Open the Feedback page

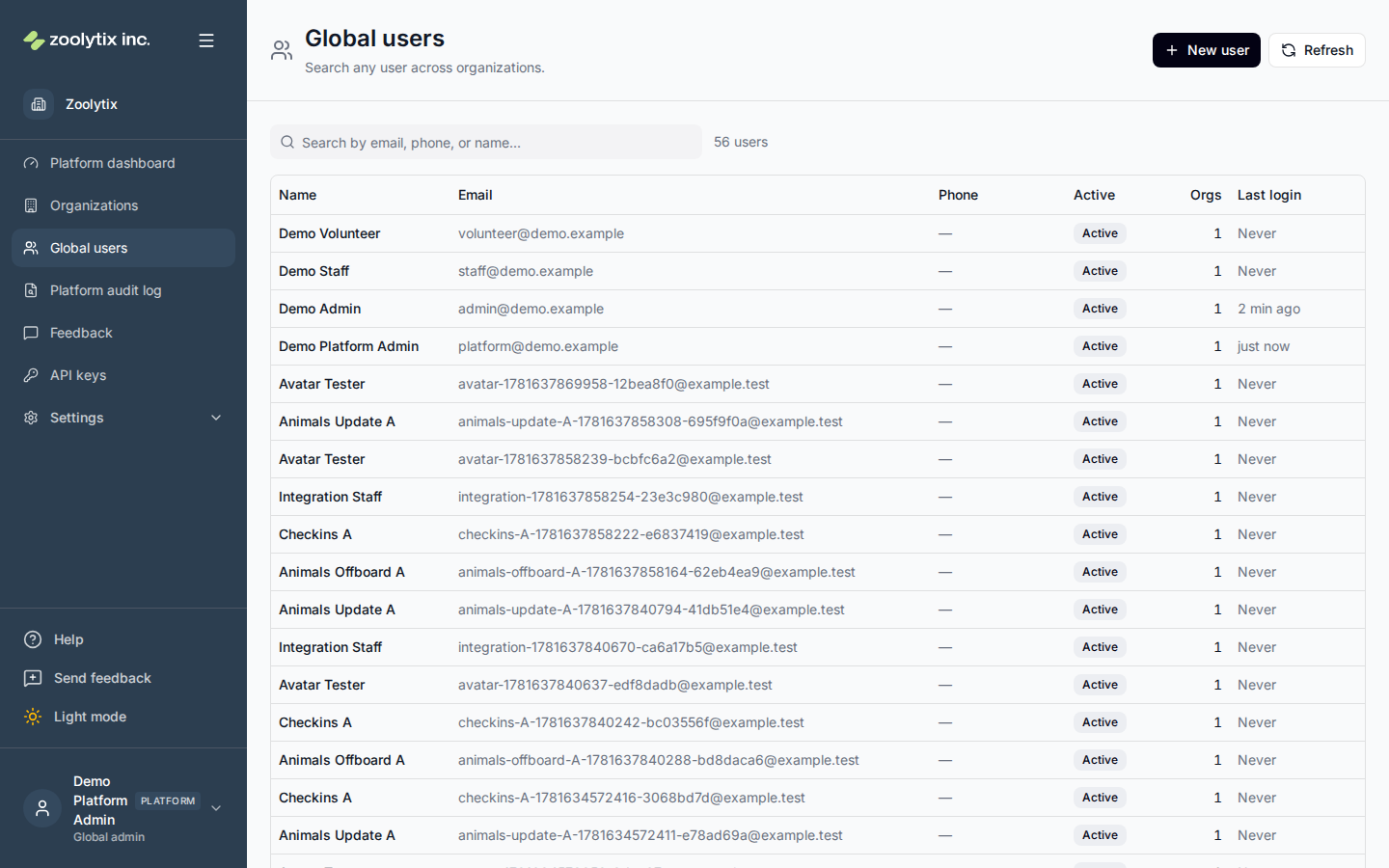(123, 333)
